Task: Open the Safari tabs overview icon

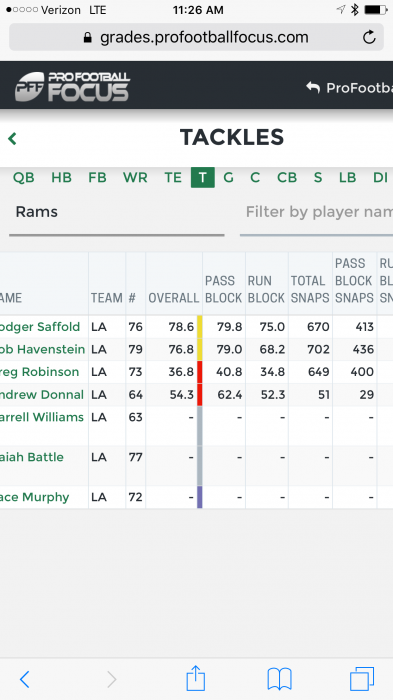Action: coord(362,679)
